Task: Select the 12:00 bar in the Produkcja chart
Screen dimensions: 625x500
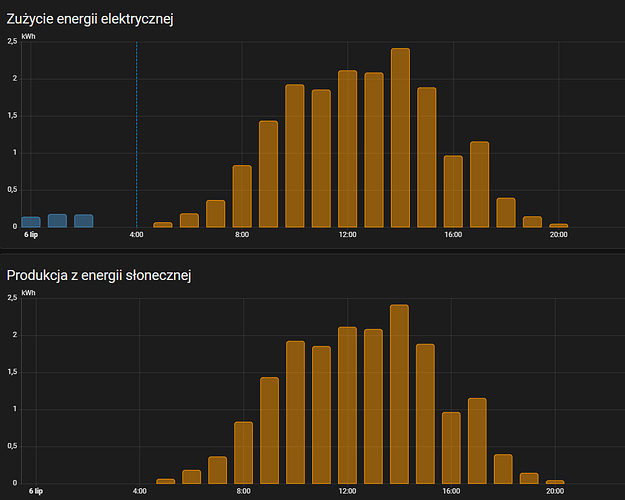Action: tap(347, 406)
